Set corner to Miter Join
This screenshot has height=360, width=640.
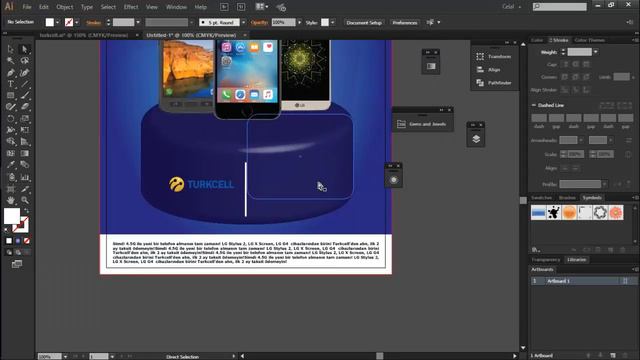coord(564,77)
